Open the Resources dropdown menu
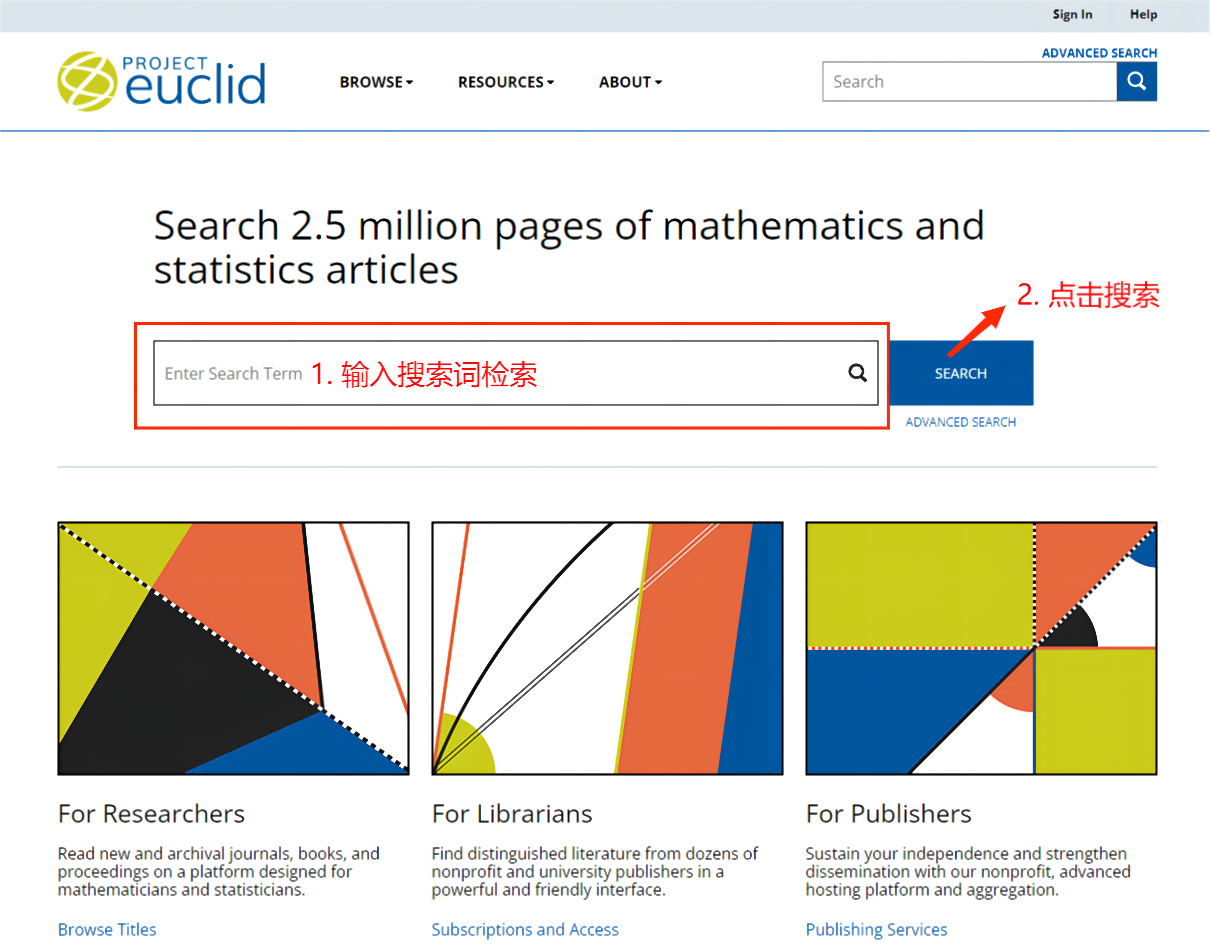Screen dimensions: 1211x947 coord(505,82)
